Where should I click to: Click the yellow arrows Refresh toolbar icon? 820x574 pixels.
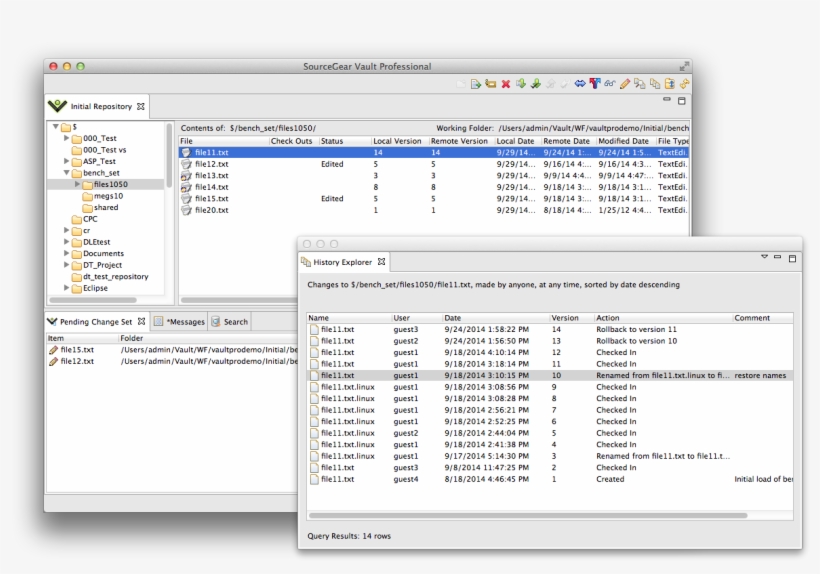[684, 84]
